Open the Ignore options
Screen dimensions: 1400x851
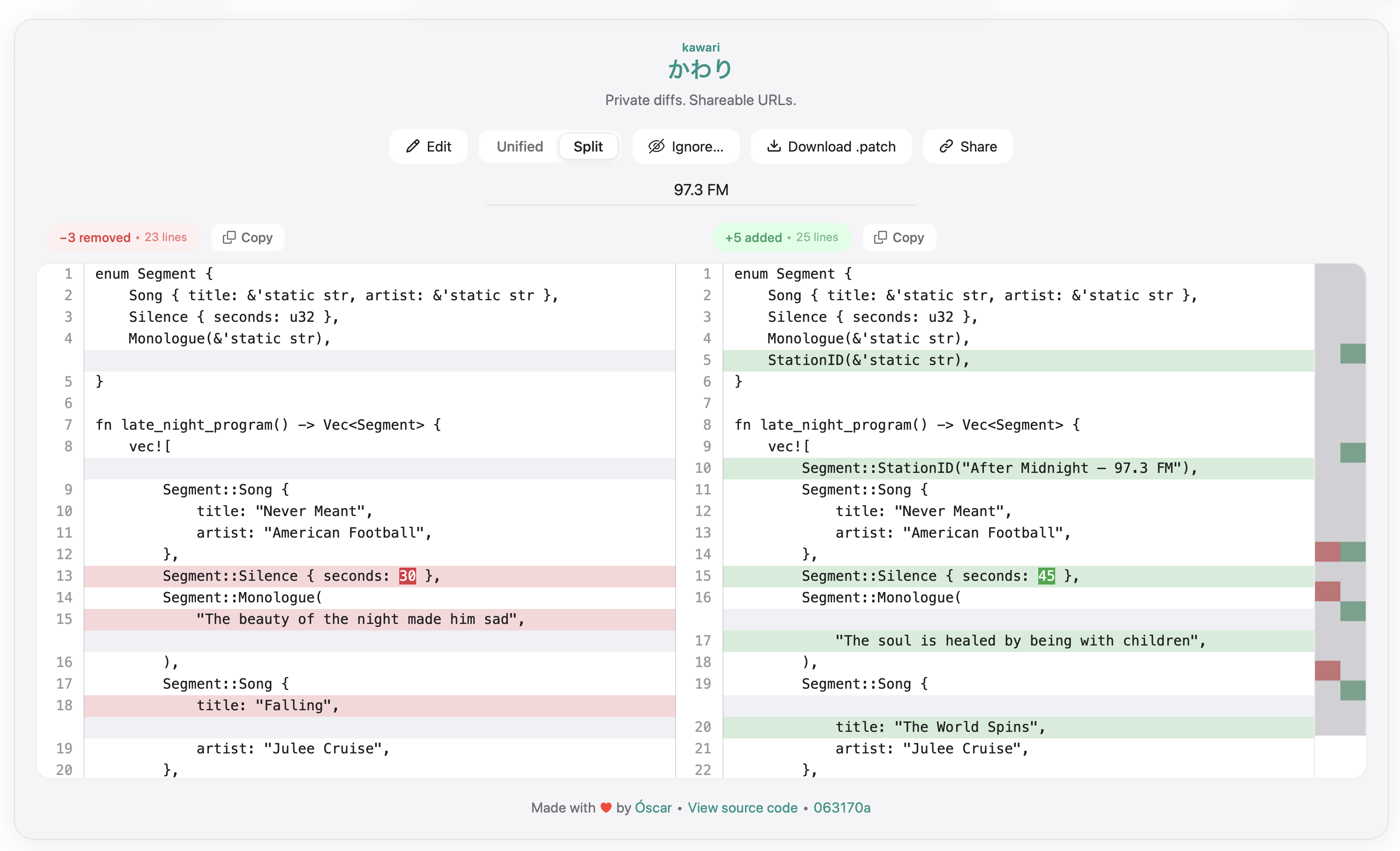[686, 146]
